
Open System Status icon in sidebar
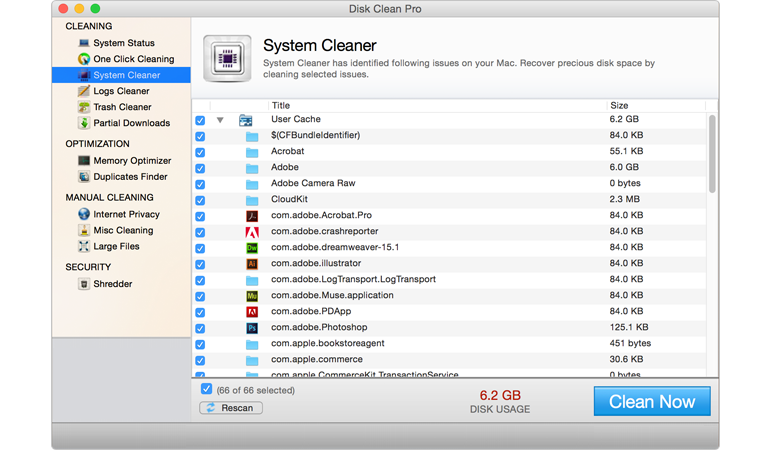(84, 43)
